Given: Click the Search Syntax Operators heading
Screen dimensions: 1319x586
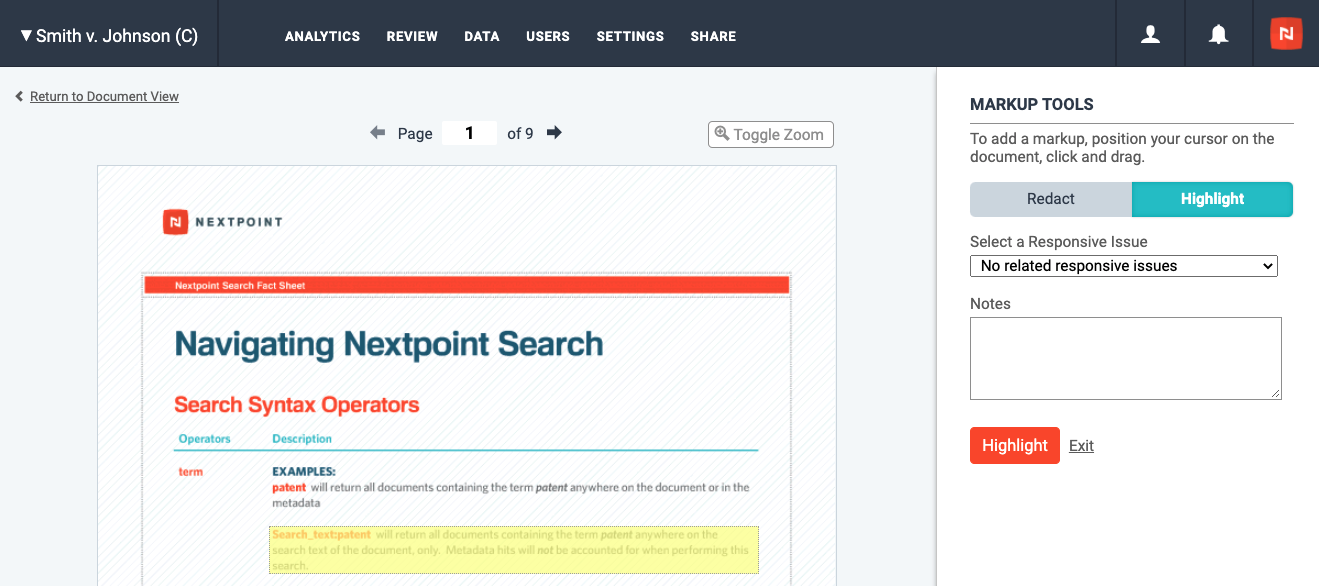Looking at the screenshot, I should [x=296, y=405].
